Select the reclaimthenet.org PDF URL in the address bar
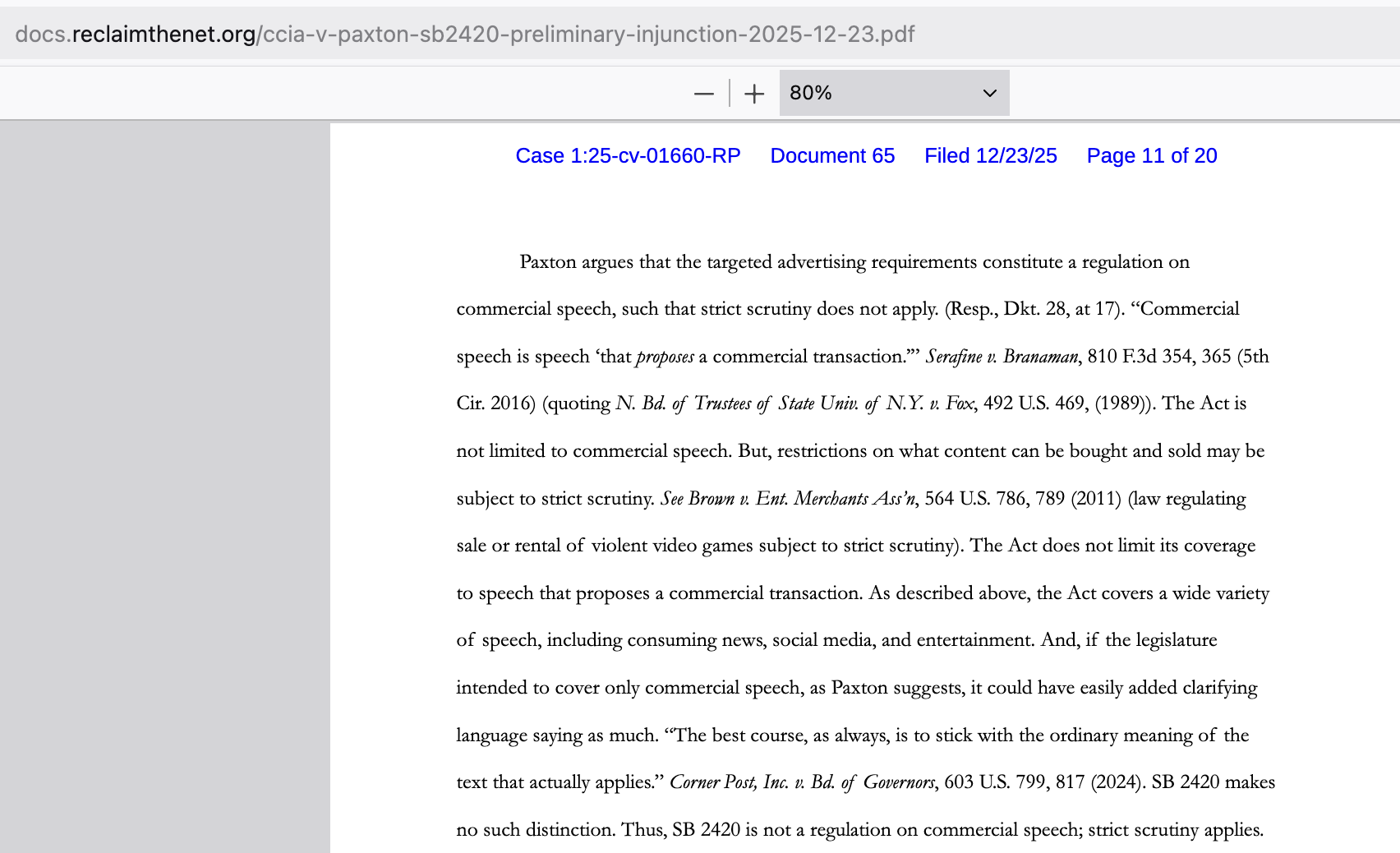This screenshot has height=853, width=1400. [x=465, y=34]
